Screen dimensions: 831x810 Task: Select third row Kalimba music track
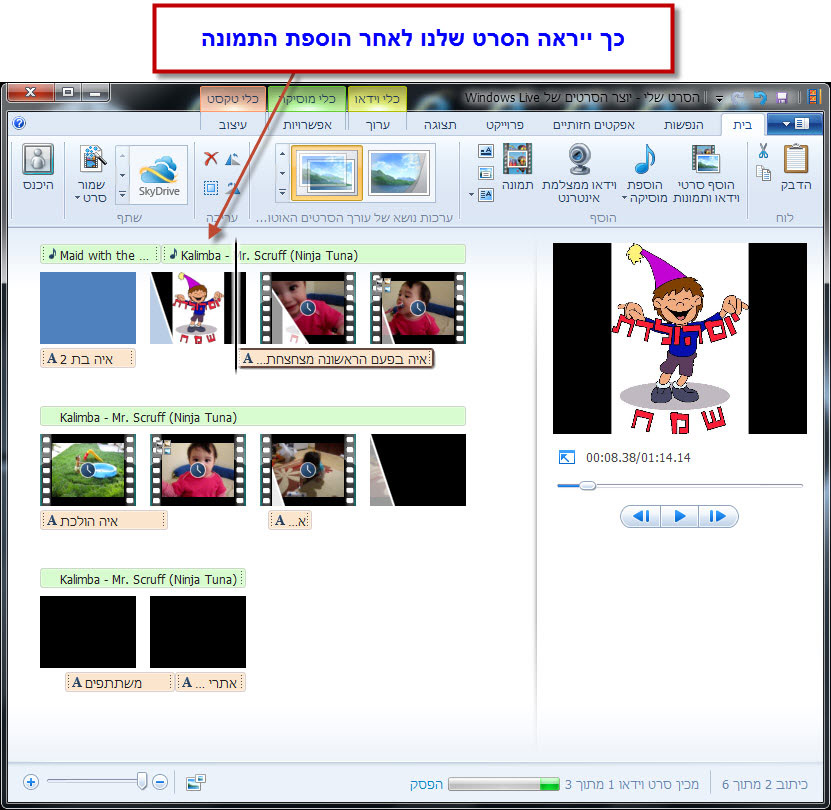point(143,579)
